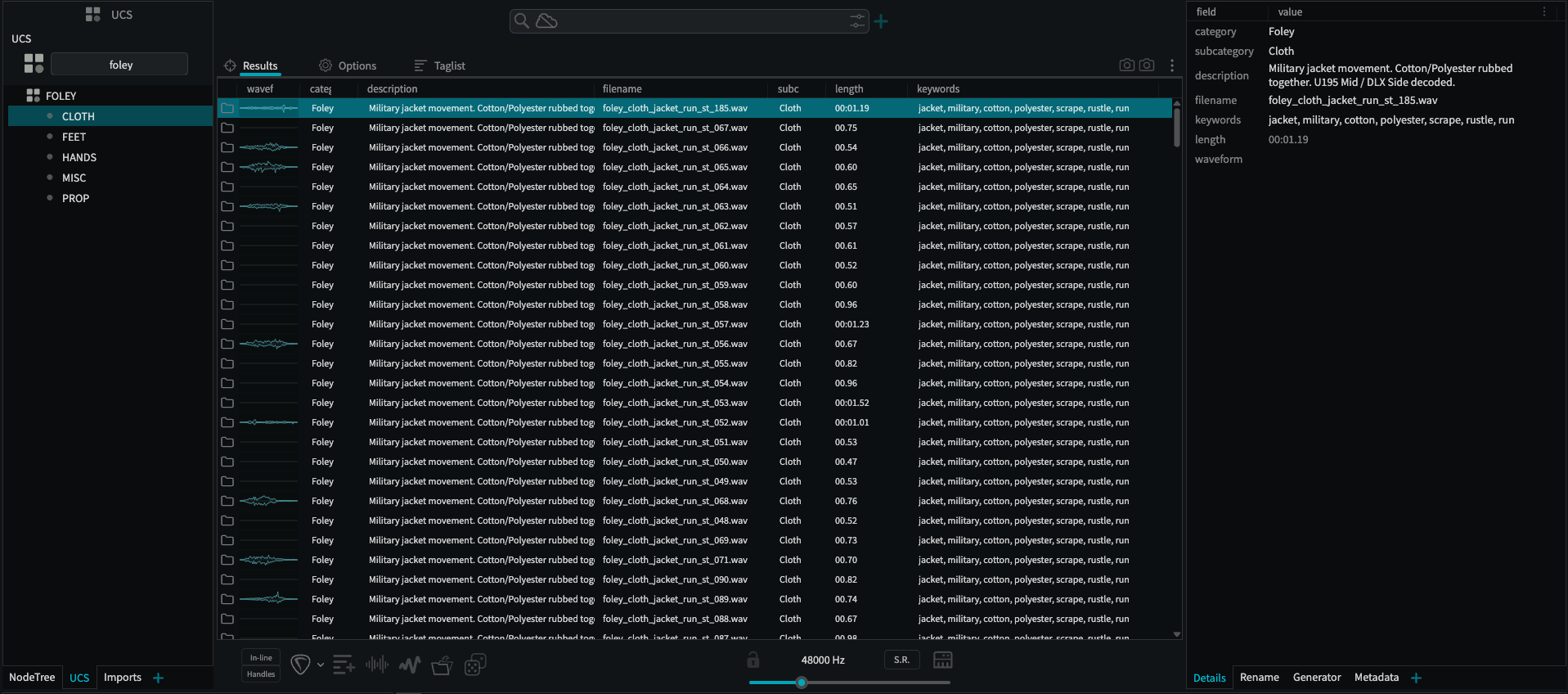The image size is (1568, 694).
Task: Click the Results tab crosshair icon
Action: point(230,65)
